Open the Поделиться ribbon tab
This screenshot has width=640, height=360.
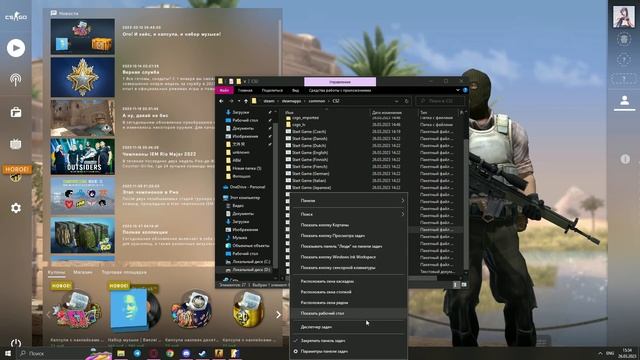(272, 90)
